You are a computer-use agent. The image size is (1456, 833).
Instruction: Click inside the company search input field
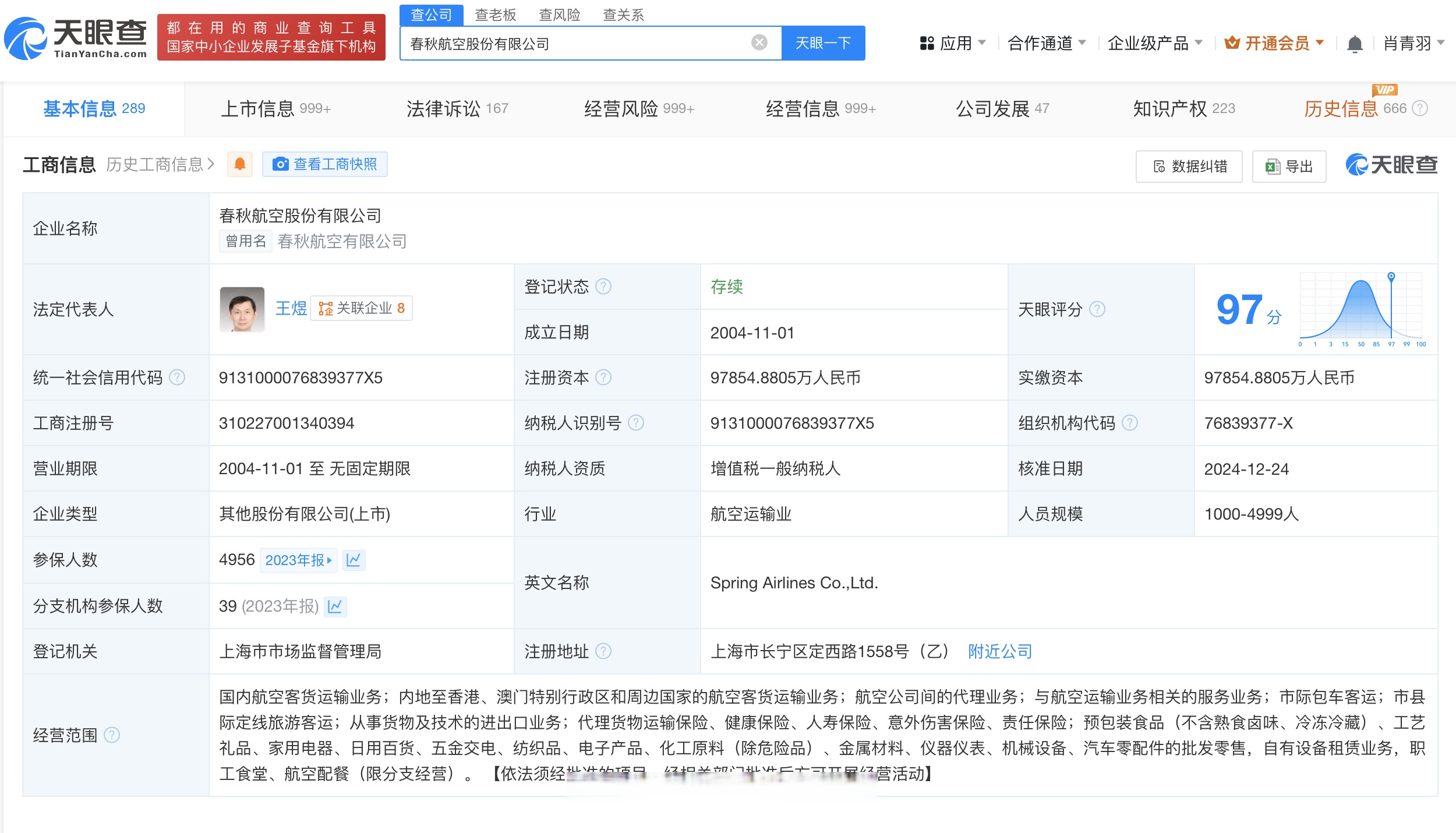[582, 43]
